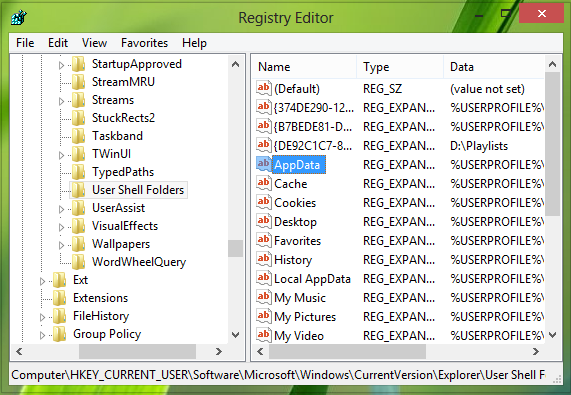Image resolution: width=571 pixels, height=395 pixels.
Task: Click the string icon next to {374DE290-12...
Action: (x=264, y=107)
